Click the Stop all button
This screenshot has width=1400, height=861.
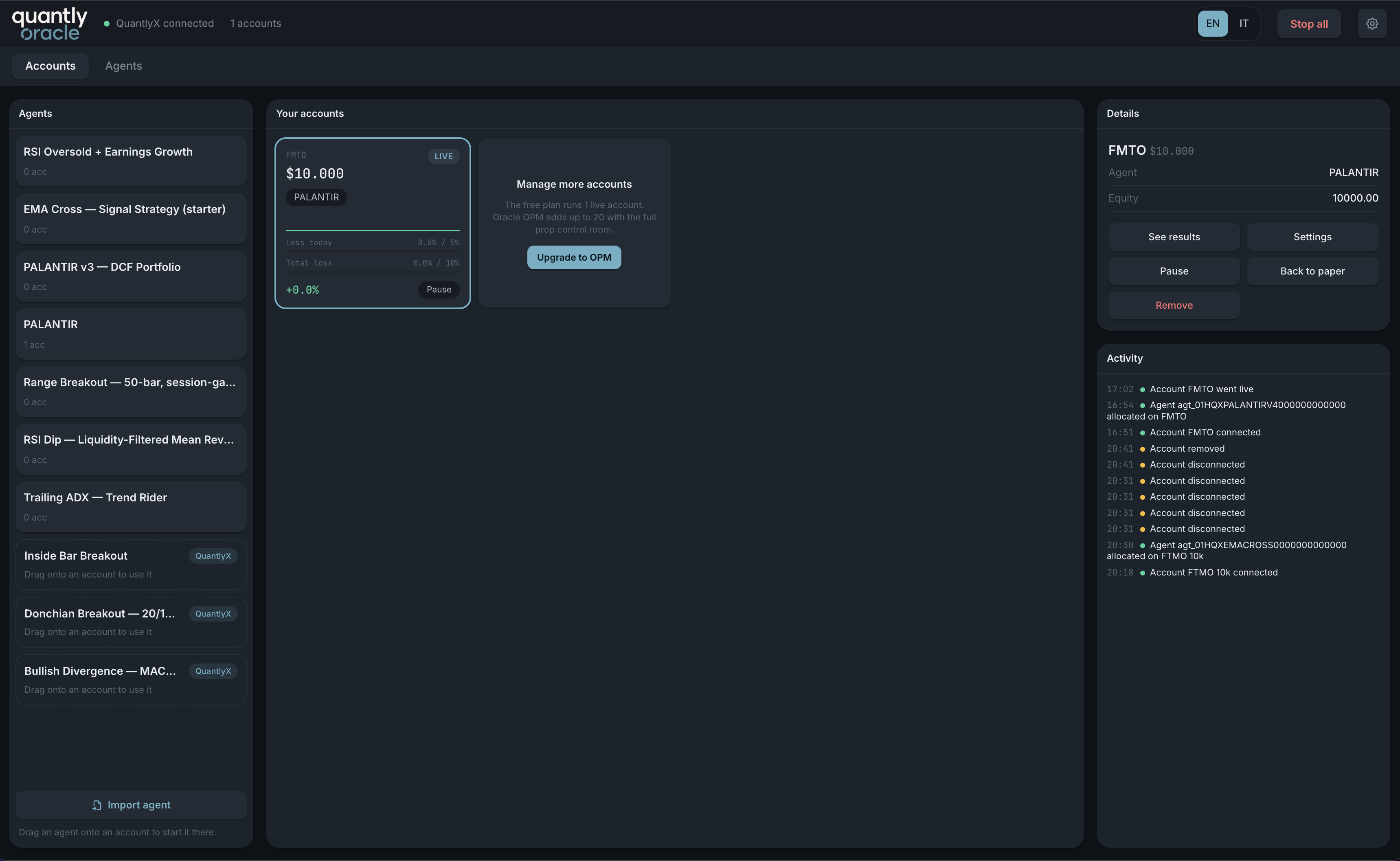click(x=1309, y=24)
